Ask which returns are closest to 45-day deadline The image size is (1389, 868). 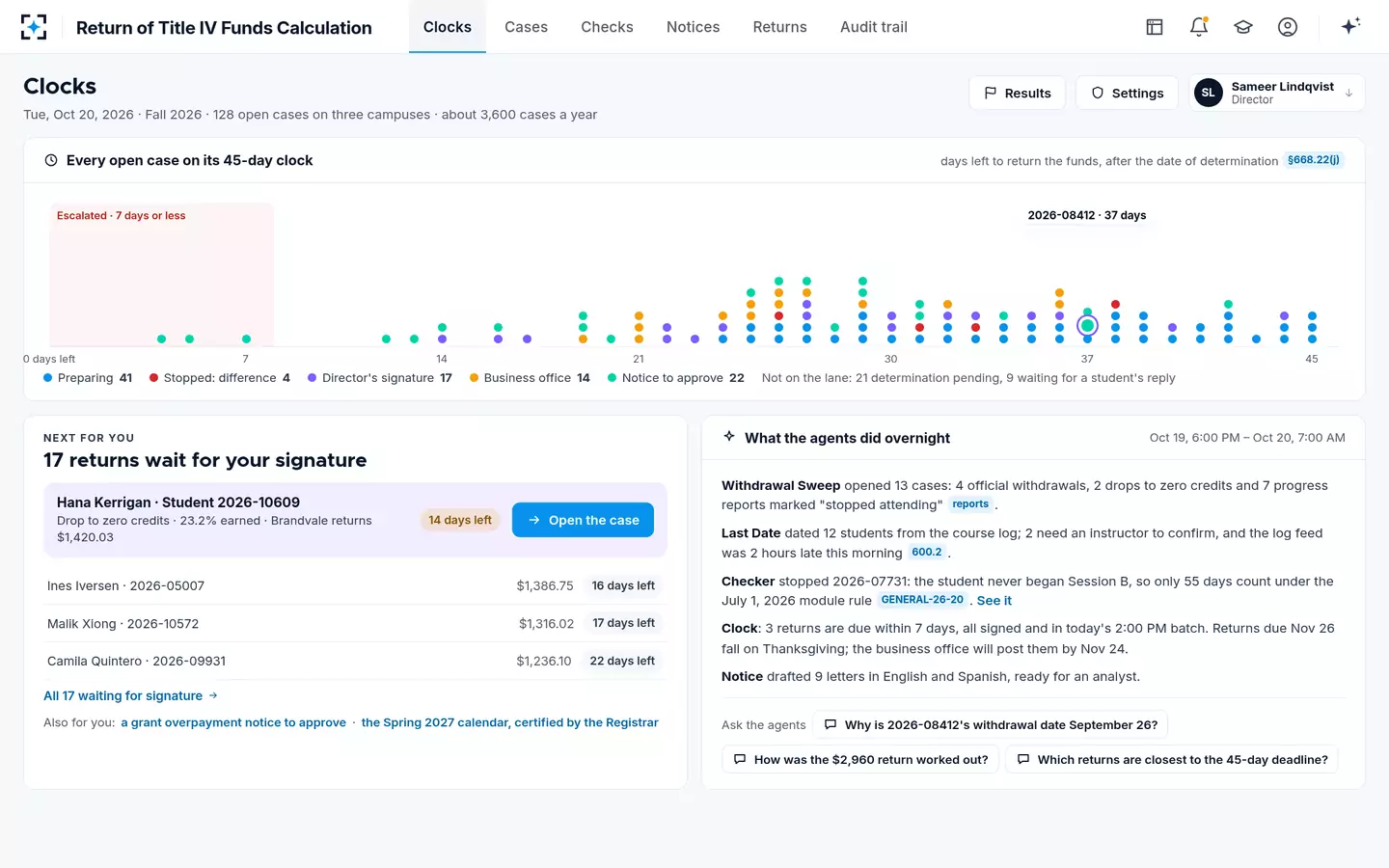1172,759
